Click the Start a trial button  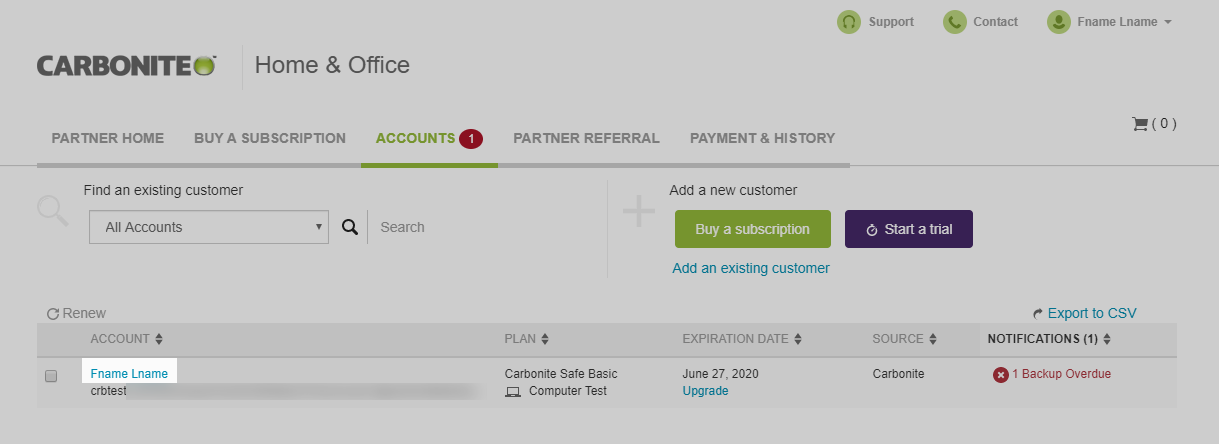tap(908, 229)
